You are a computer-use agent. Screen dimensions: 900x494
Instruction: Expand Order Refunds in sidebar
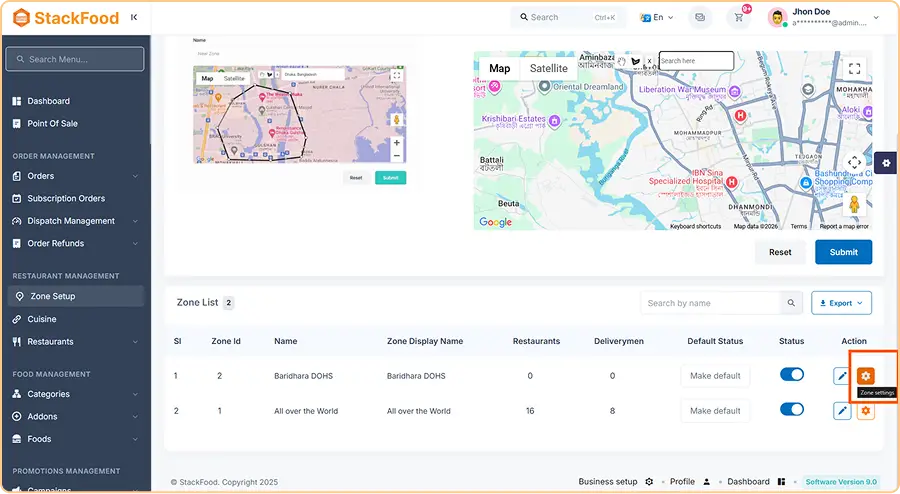coord(75,243)
